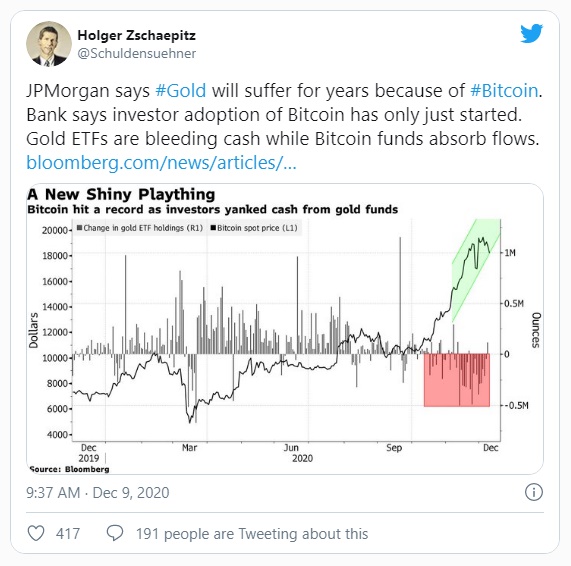571x566 pixels.
Task: Follow the #Gold hashtag
Action: point(181,90)
